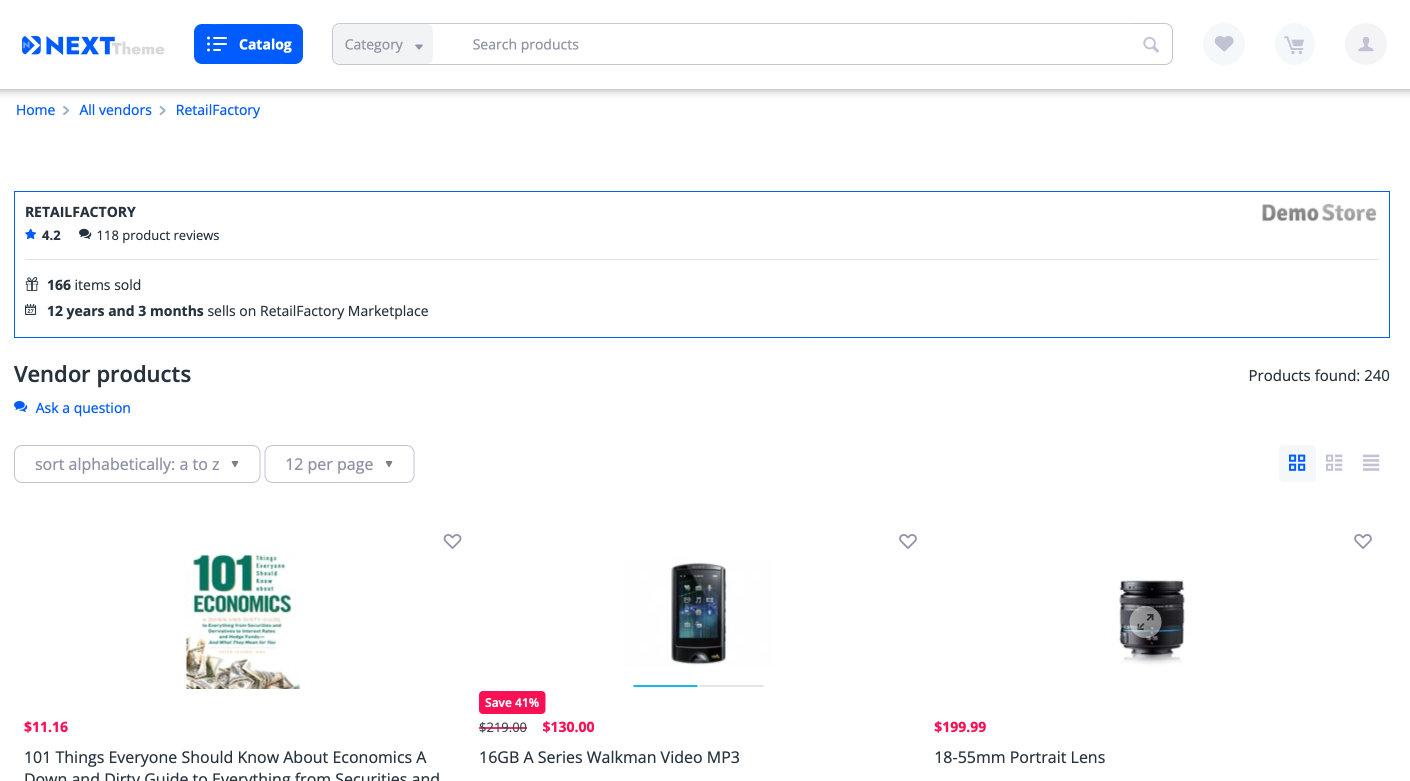Click the search magnifier icon

(x=1151, y=45)
